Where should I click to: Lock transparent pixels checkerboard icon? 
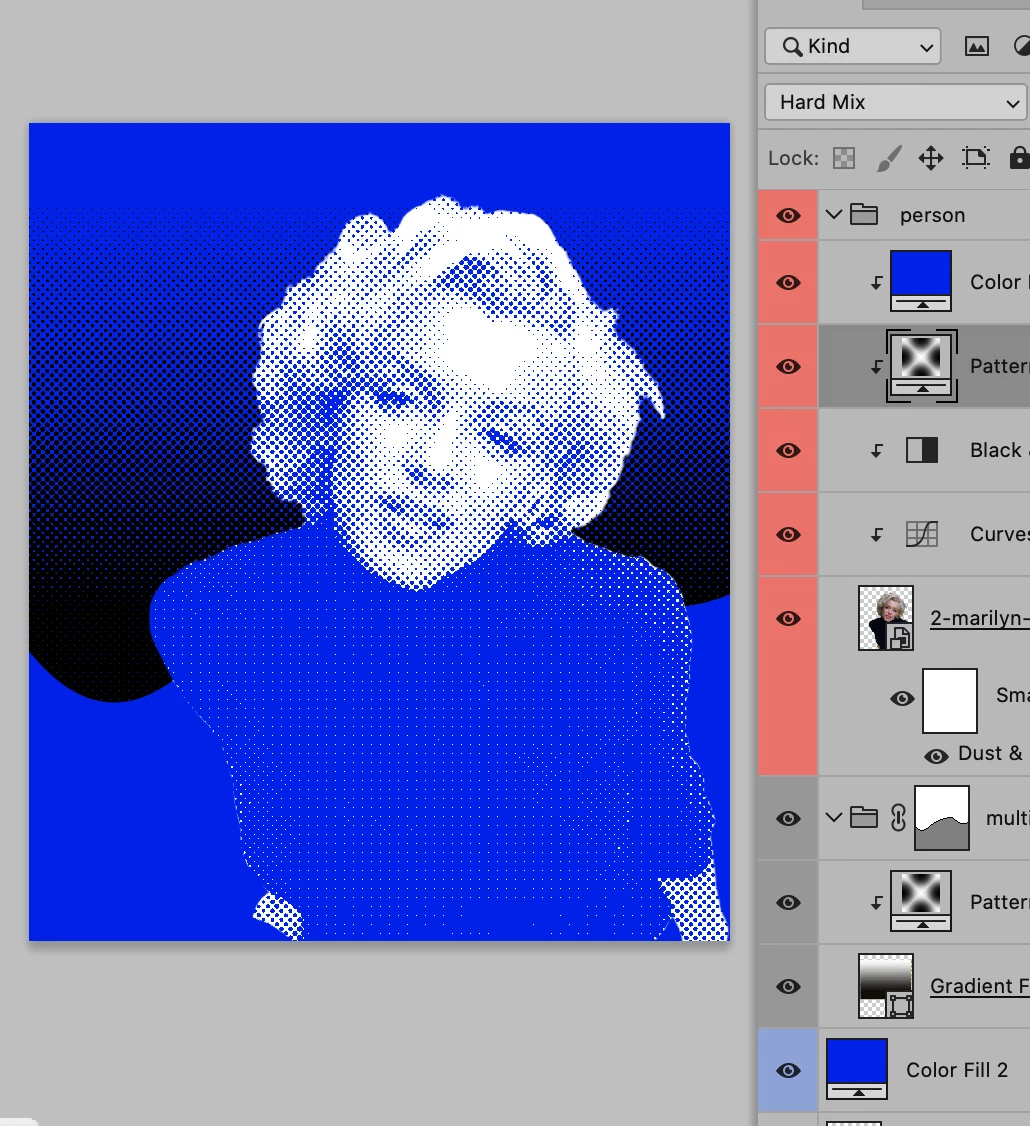(x=844, y=158)
